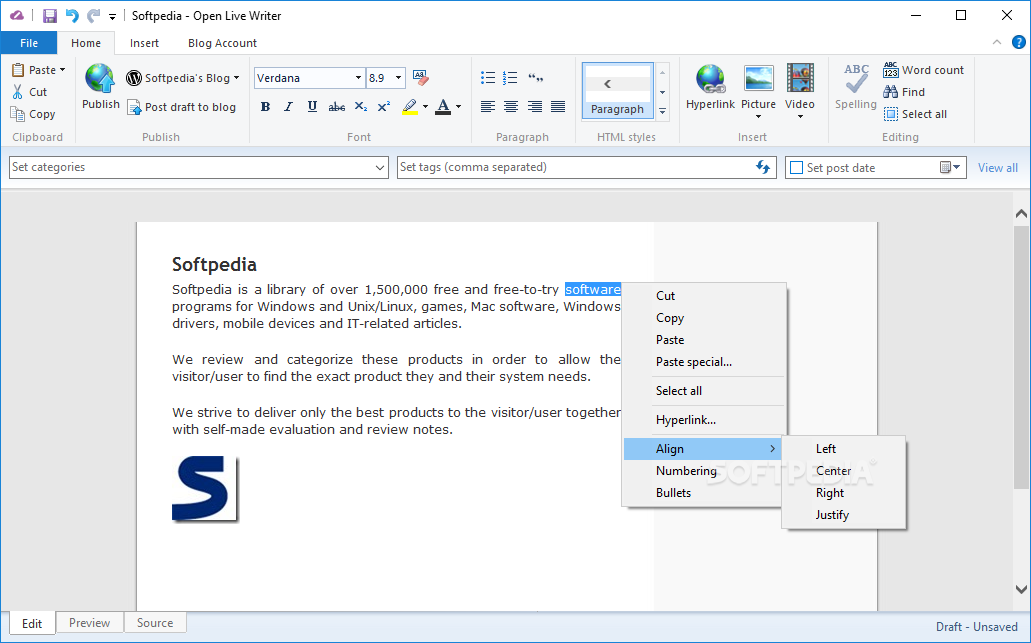1031x643 pixels.
Task: Refresh tags with the arrows icon
Action: [763, 167]
